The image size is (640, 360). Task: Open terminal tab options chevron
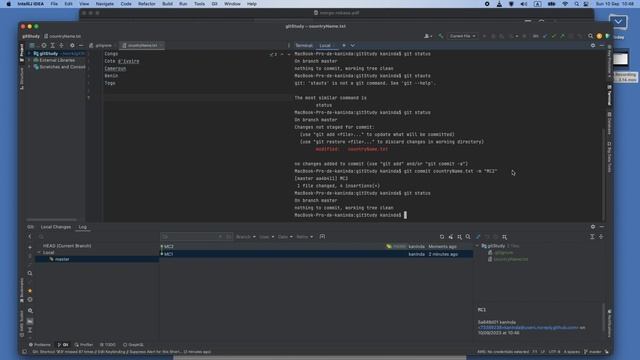click(x=353, y=45)
